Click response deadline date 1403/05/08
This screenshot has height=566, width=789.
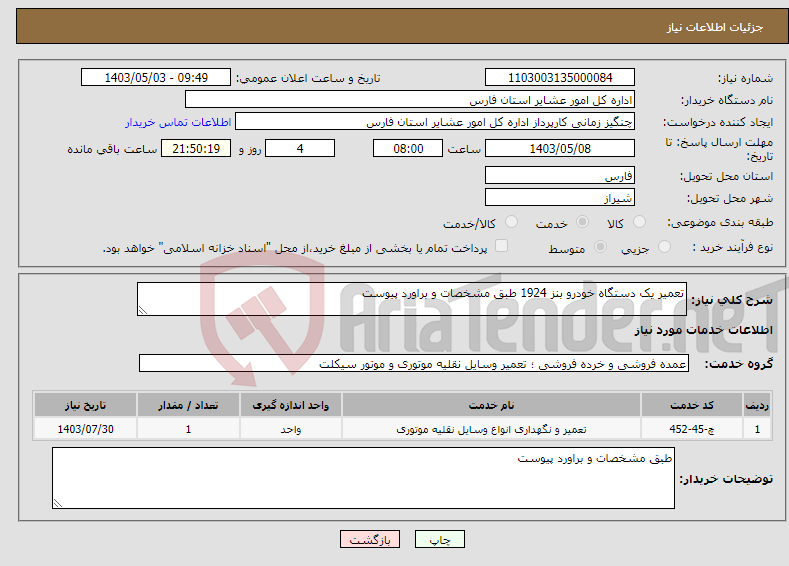pyautogui.click(x=560, y=148)
